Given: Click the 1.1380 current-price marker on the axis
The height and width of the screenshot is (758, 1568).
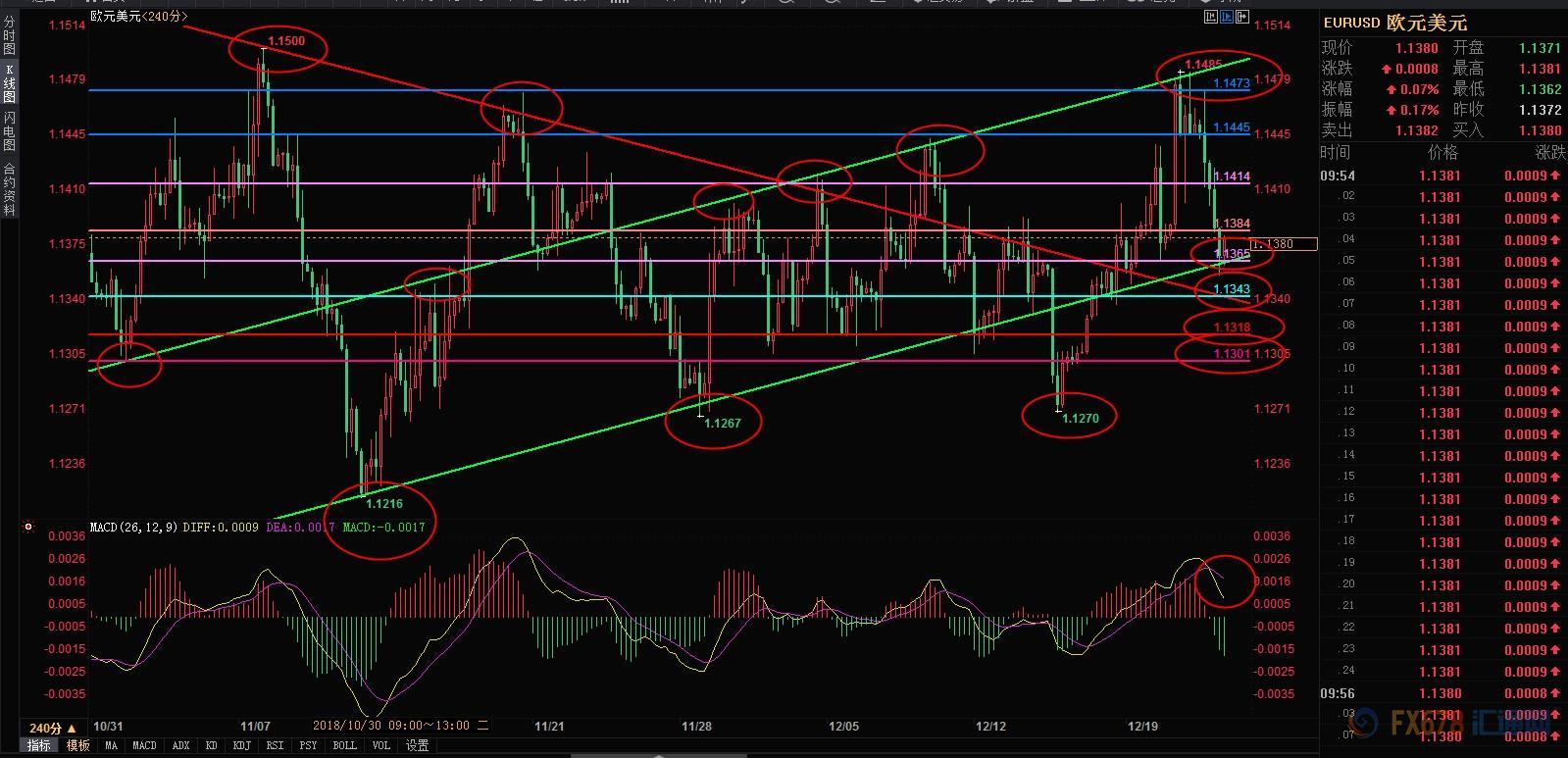Looking at the screenshot, I should click(1284, 244).
